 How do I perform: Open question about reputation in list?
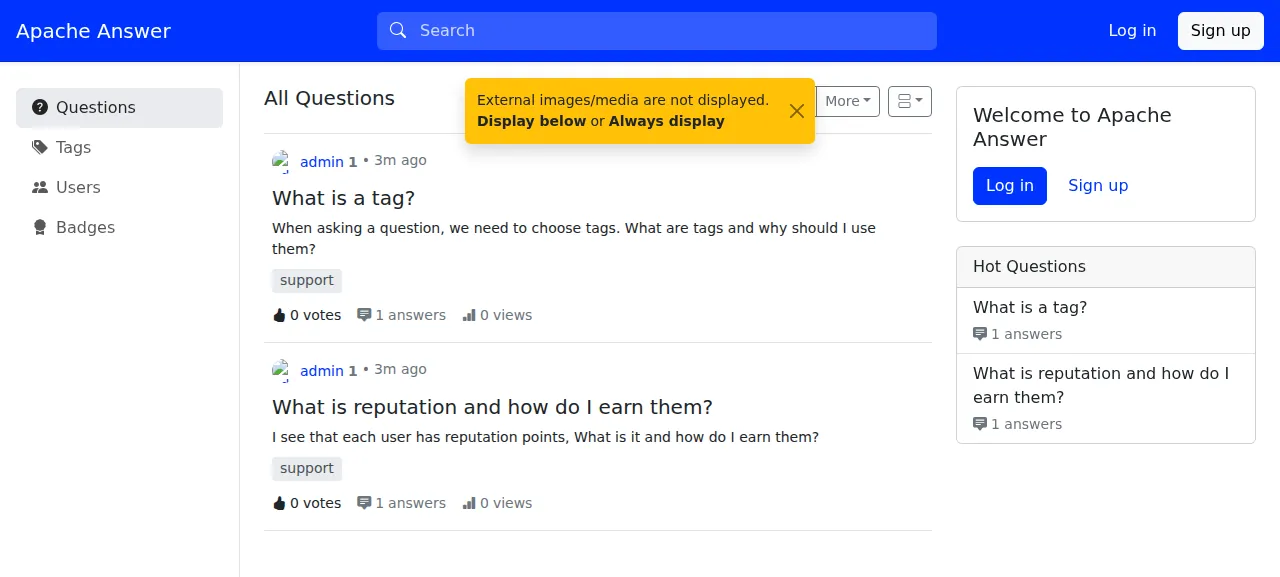[492, 407]
